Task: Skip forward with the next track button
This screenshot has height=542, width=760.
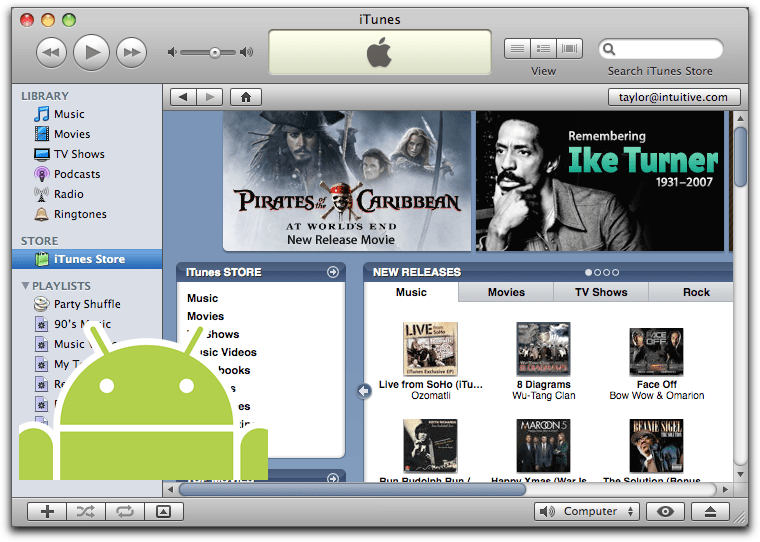Action: pyautogui.click(x=131, y=52)
